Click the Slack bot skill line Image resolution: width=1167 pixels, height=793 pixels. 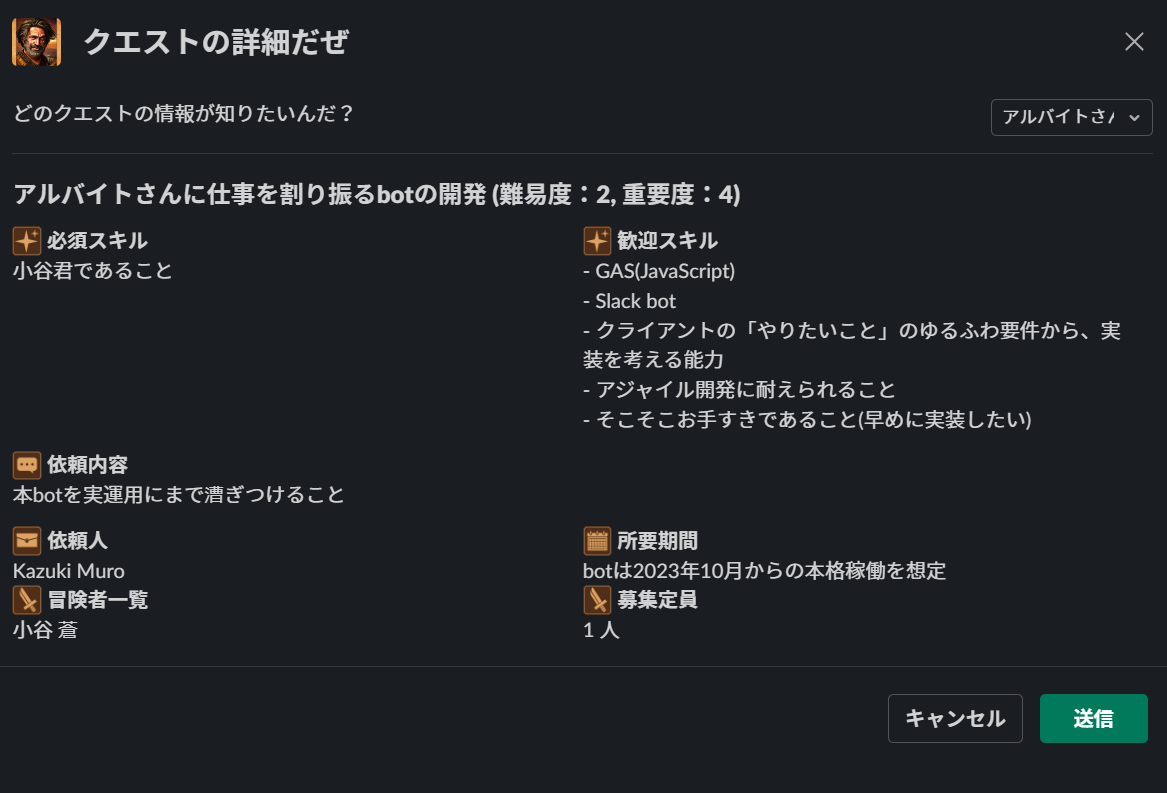click(630, 301)
